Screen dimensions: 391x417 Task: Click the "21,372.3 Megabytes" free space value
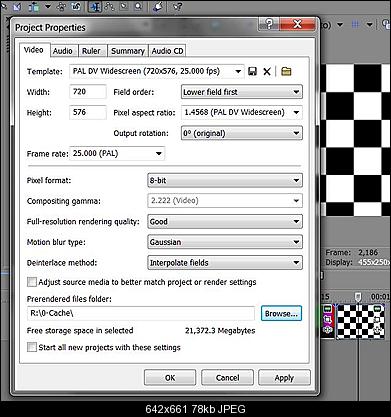click(220, 331)
